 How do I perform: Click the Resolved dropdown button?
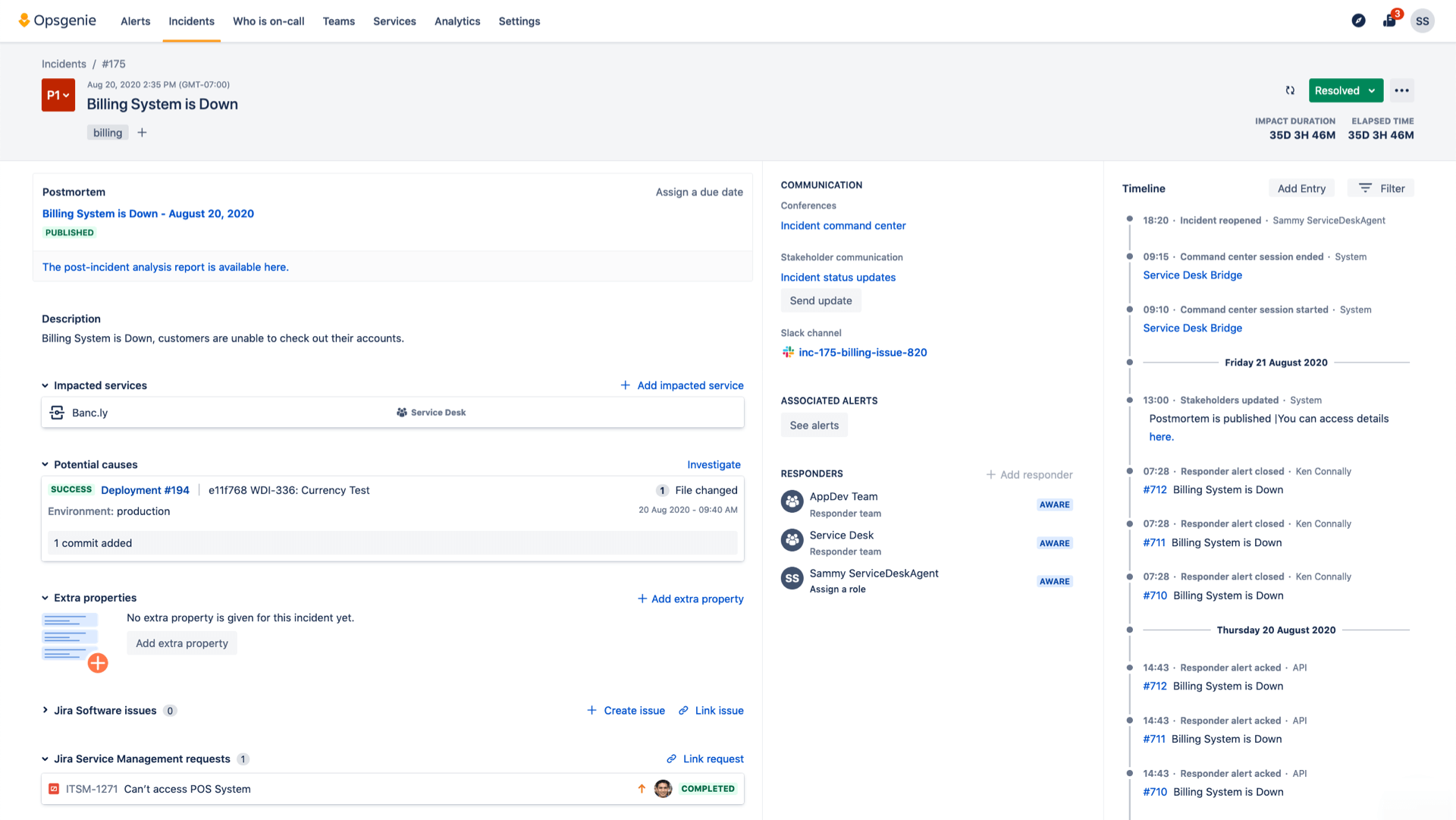click(1345, 90)
